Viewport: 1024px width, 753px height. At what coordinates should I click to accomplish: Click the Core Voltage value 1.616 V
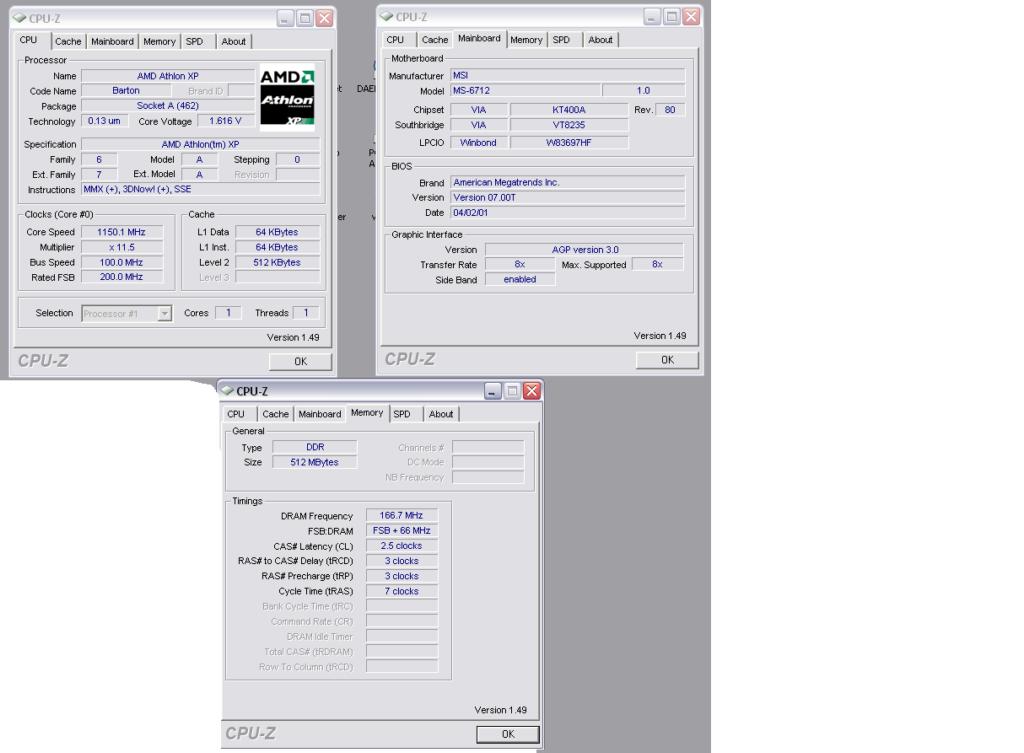(x=225, y=121)
